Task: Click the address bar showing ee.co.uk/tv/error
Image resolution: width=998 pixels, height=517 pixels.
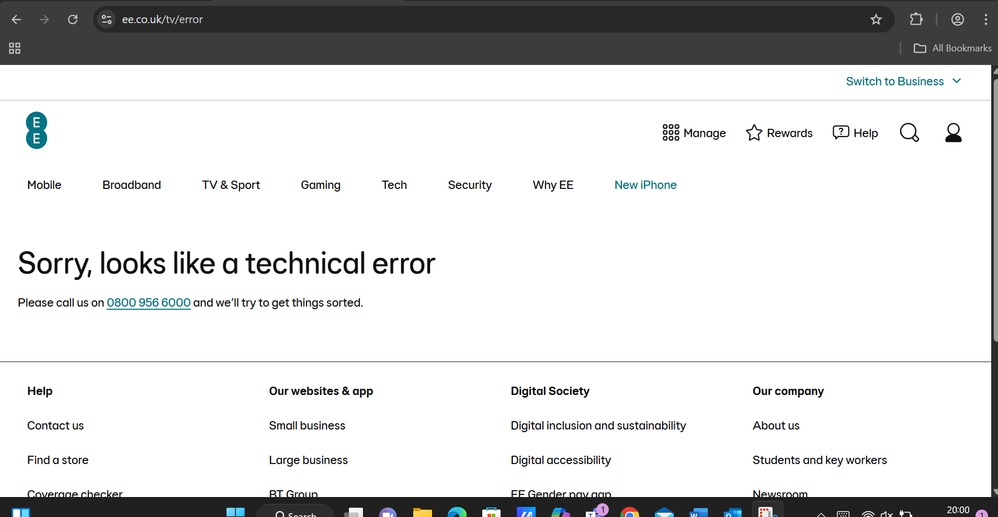Action: tap(480, 19)
